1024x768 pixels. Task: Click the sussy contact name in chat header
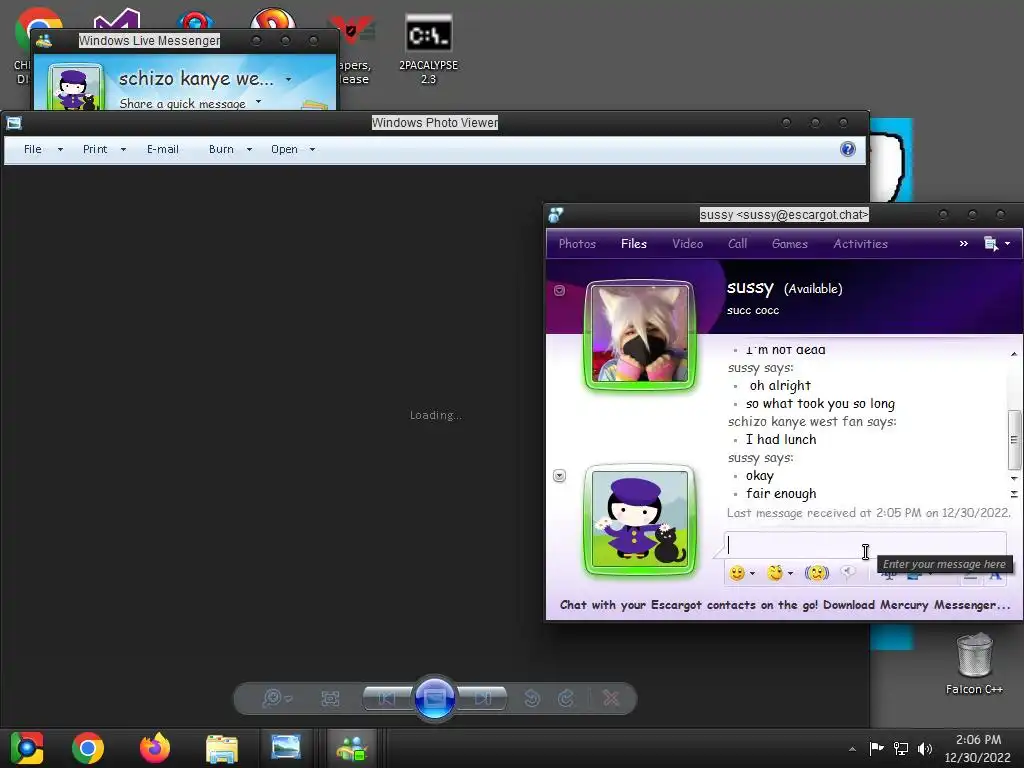tap(750, 287)
